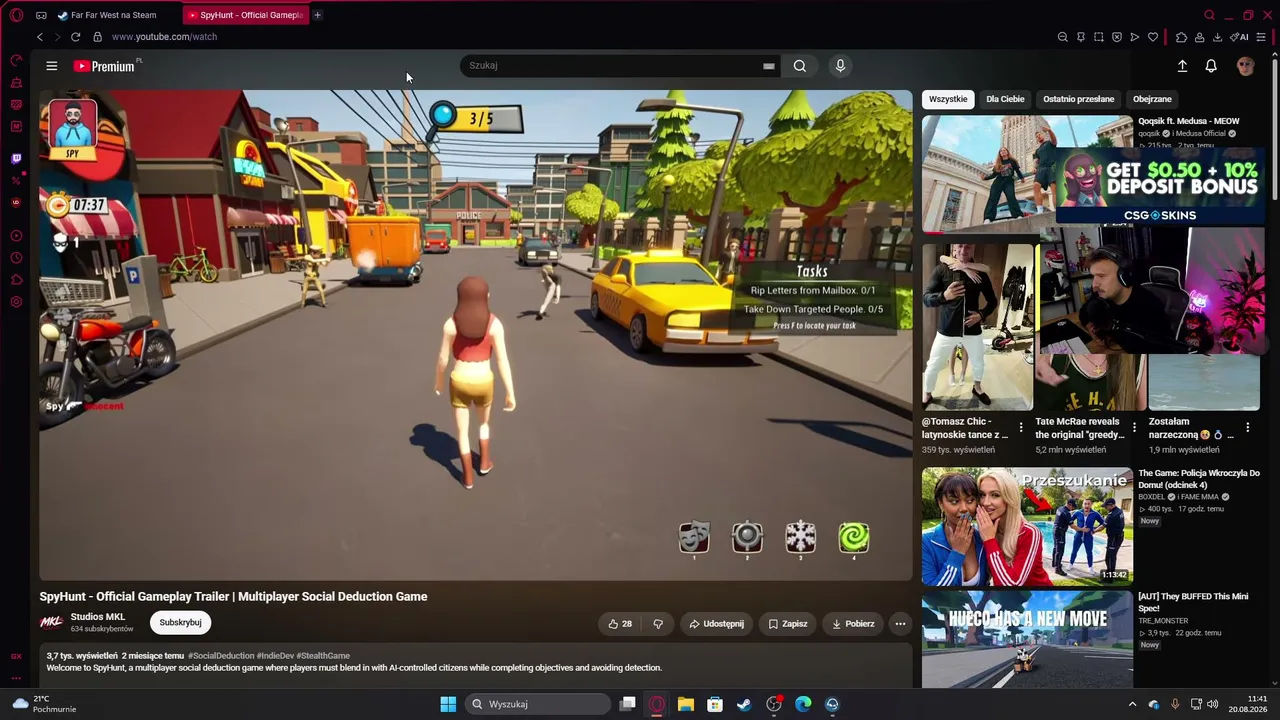
Task: Open the #StealthGame hashtag link
Action: pyautogui.click(x=323, y=656)
